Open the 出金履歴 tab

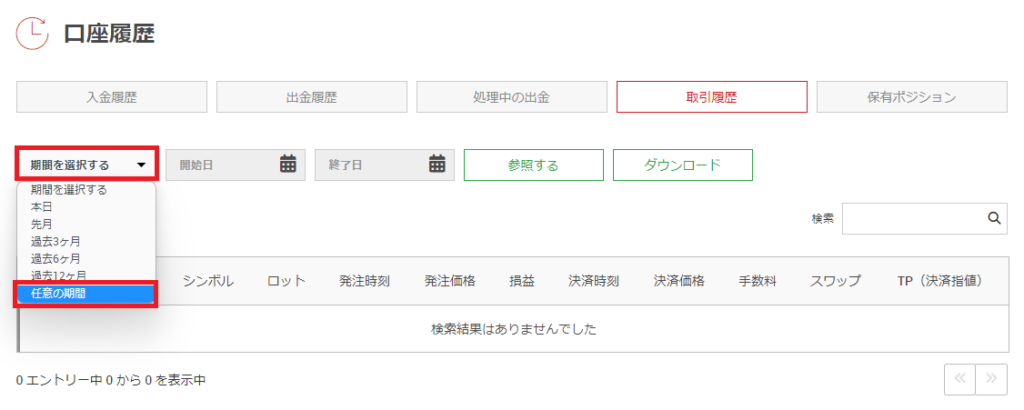311,97
